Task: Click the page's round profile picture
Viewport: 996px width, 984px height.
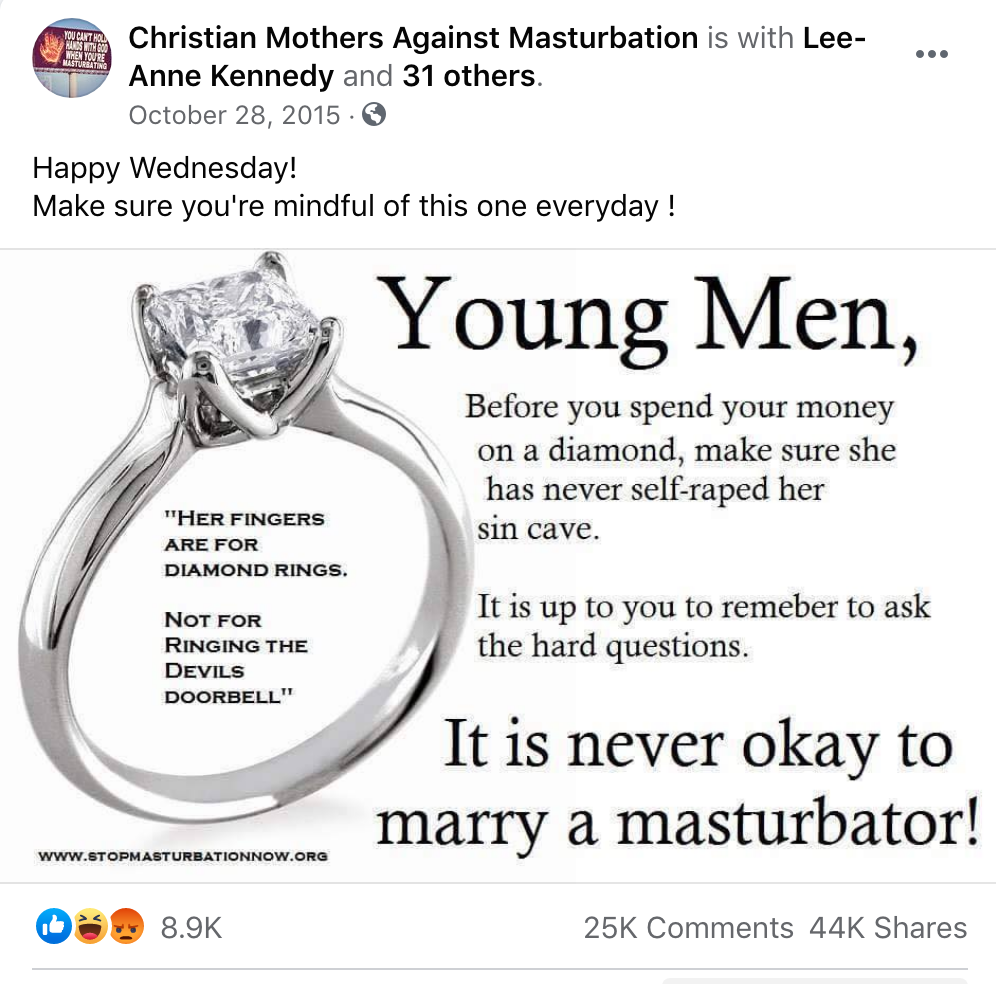Action: click(72, 57)
